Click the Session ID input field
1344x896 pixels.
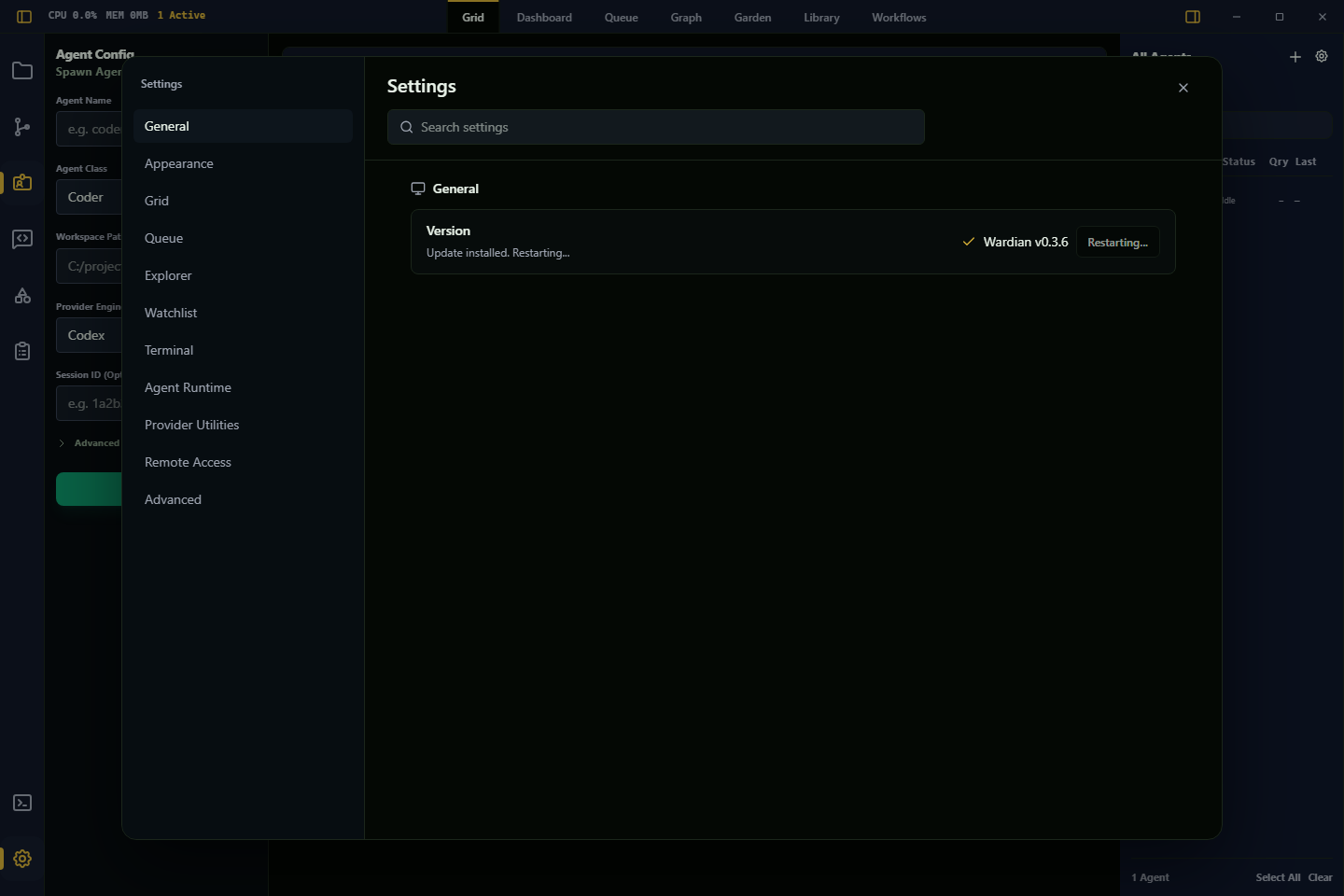click(89, 403)
